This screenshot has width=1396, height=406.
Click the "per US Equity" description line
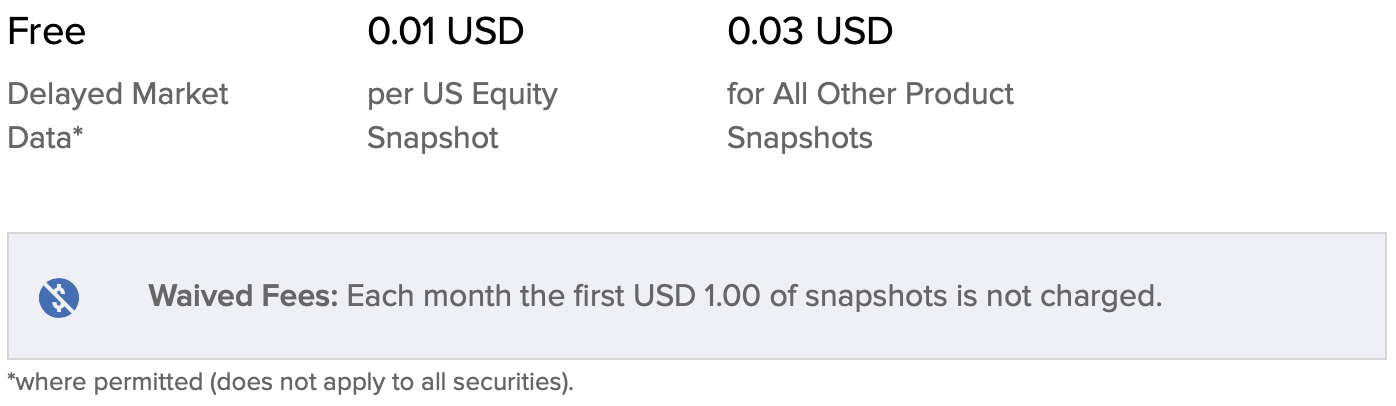click(x=462, y=94)
